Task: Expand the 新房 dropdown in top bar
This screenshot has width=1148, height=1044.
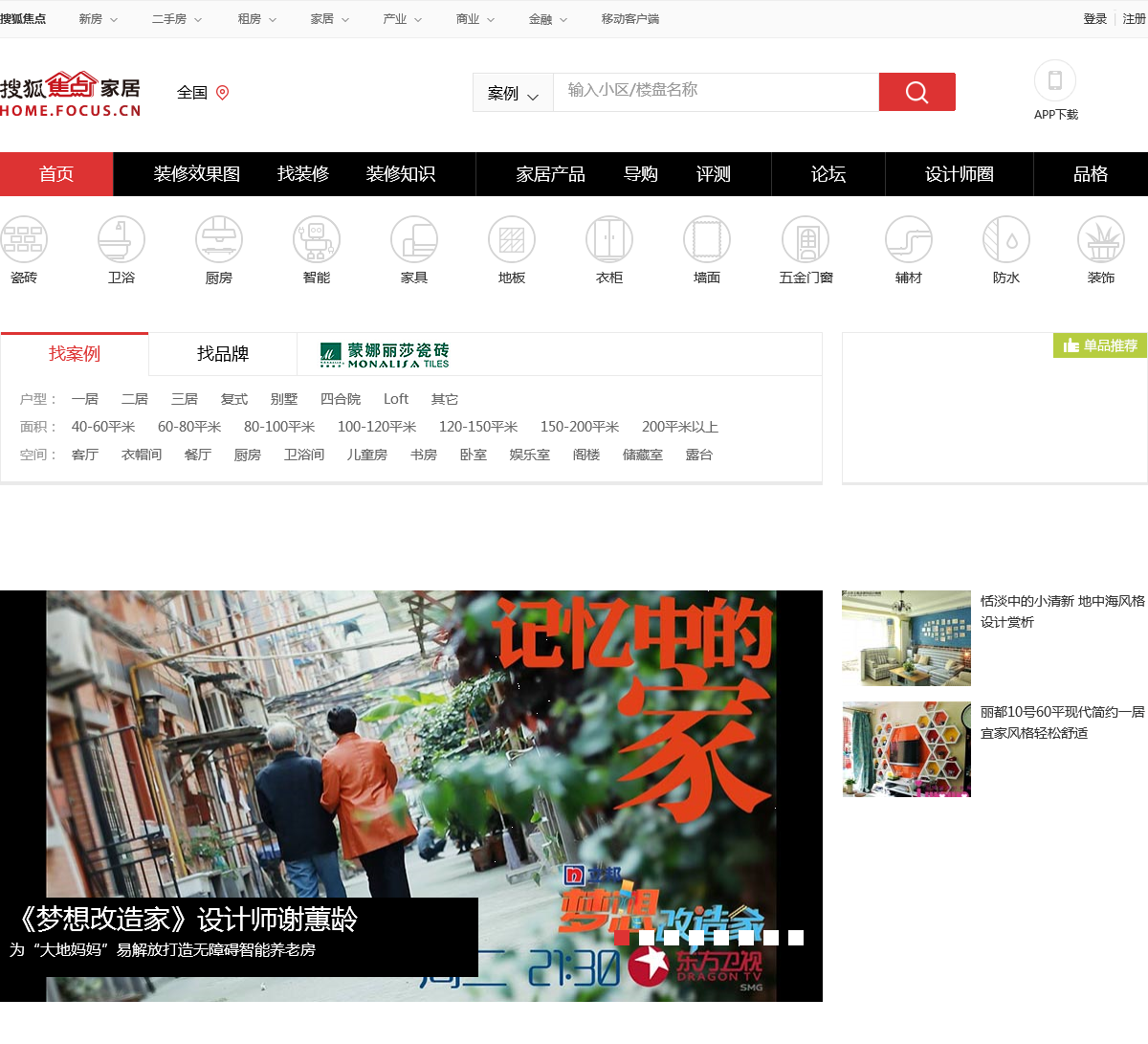Action: pyautogui.click(x=99, y=19)
